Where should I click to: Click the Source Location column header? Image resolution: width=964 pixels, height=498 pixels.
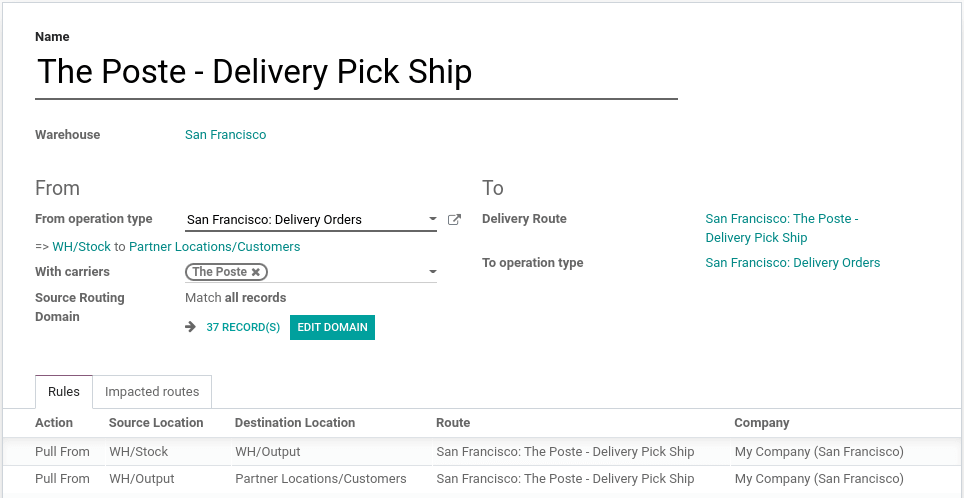[x=156, y=423]
